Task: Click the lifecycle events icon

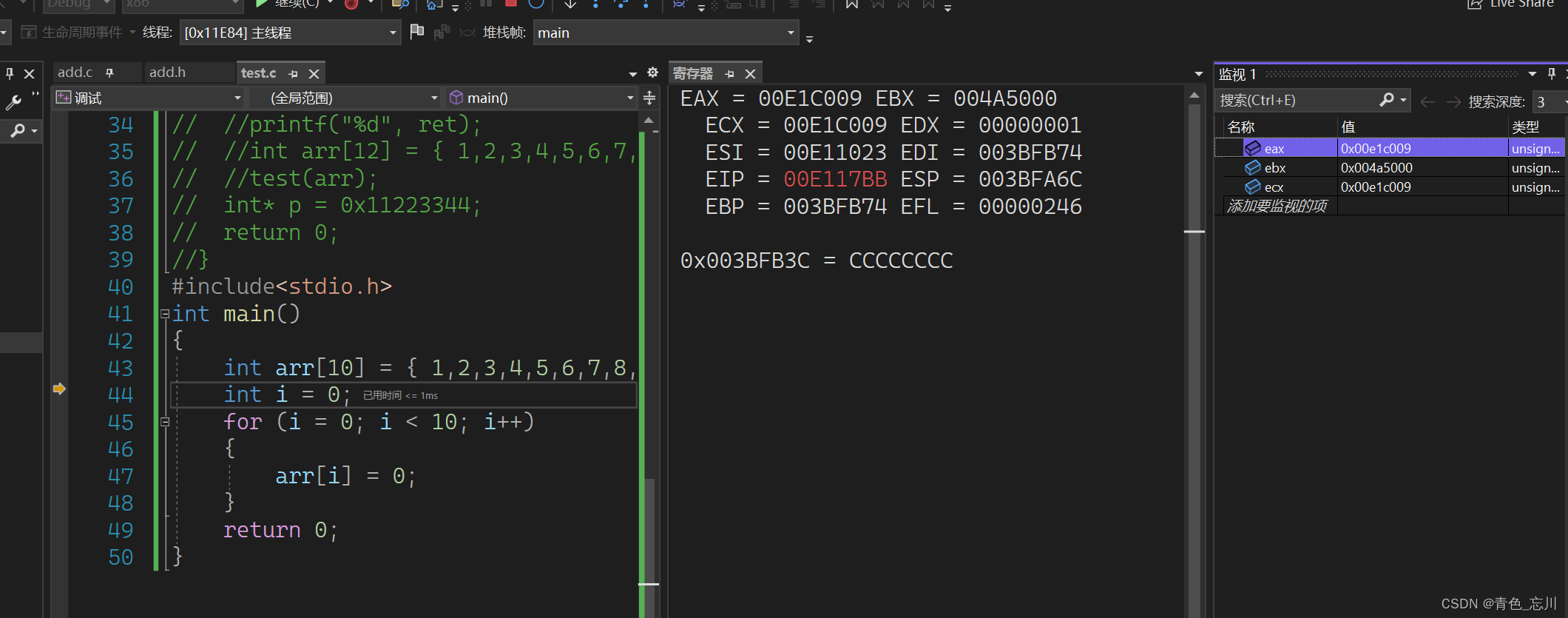Action: point(29,32)
